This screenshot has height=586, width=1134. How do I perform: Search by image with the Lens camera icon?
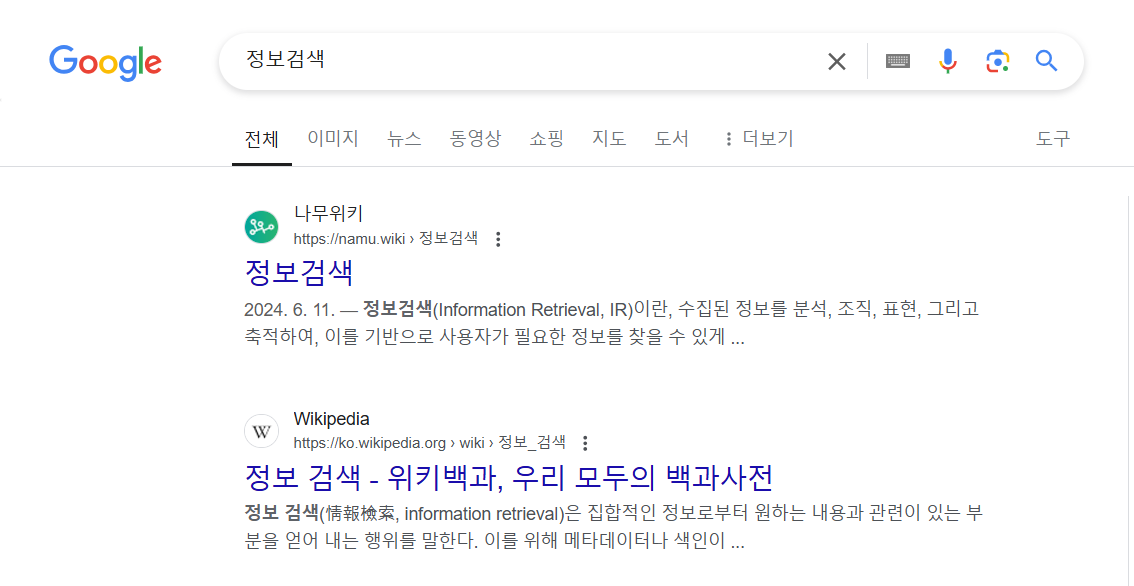click(x=997, y=61)
